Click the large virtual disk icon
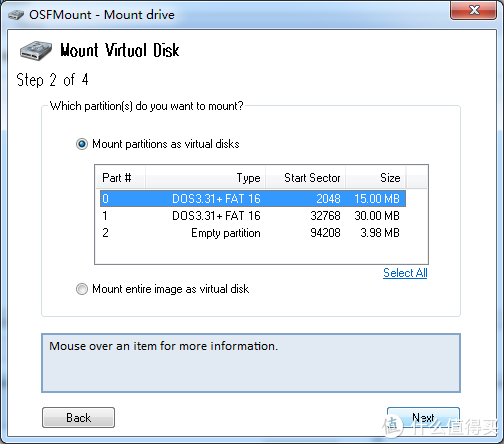 [36, 50]
